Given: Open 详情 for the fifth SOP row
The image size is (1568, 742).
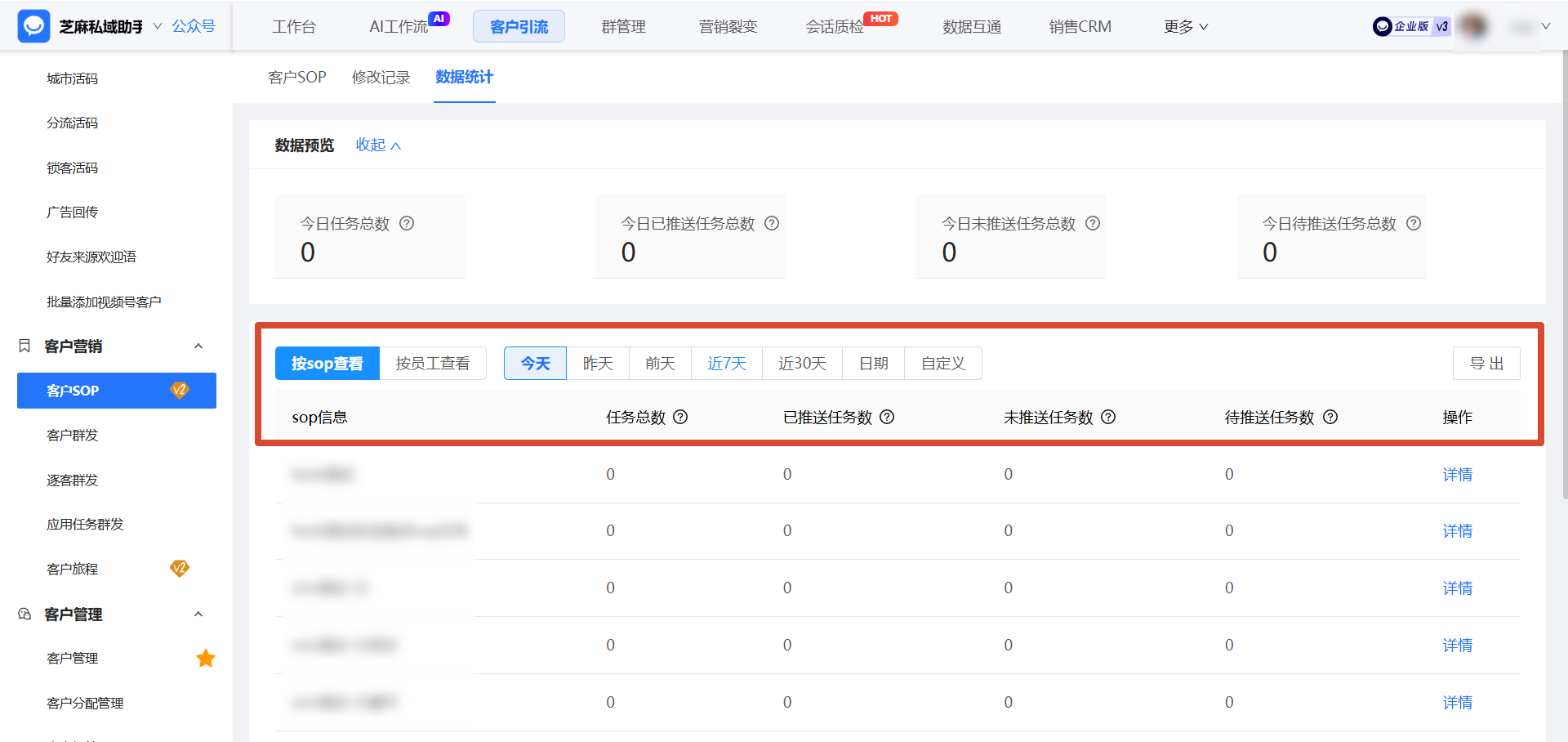Looking at the screenshot, I should [1458, 703].
